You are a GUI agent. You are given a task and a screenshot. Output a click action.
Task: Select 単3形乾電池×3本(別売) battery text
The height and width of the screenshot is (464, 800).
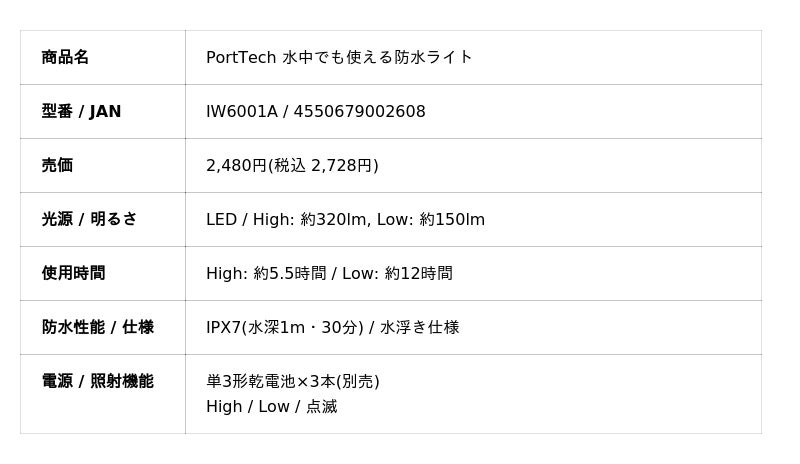click(293, 381)
